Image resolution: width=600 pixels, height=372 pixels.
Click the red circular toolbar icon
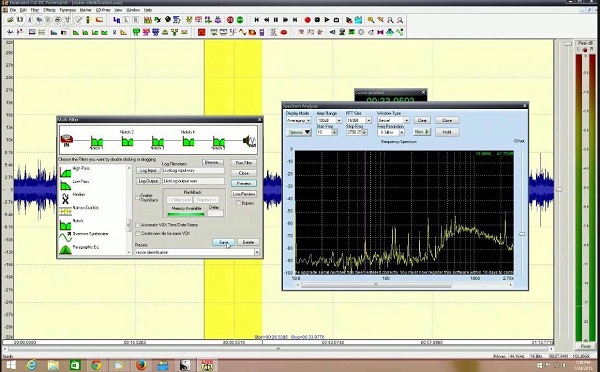(230, 20)
